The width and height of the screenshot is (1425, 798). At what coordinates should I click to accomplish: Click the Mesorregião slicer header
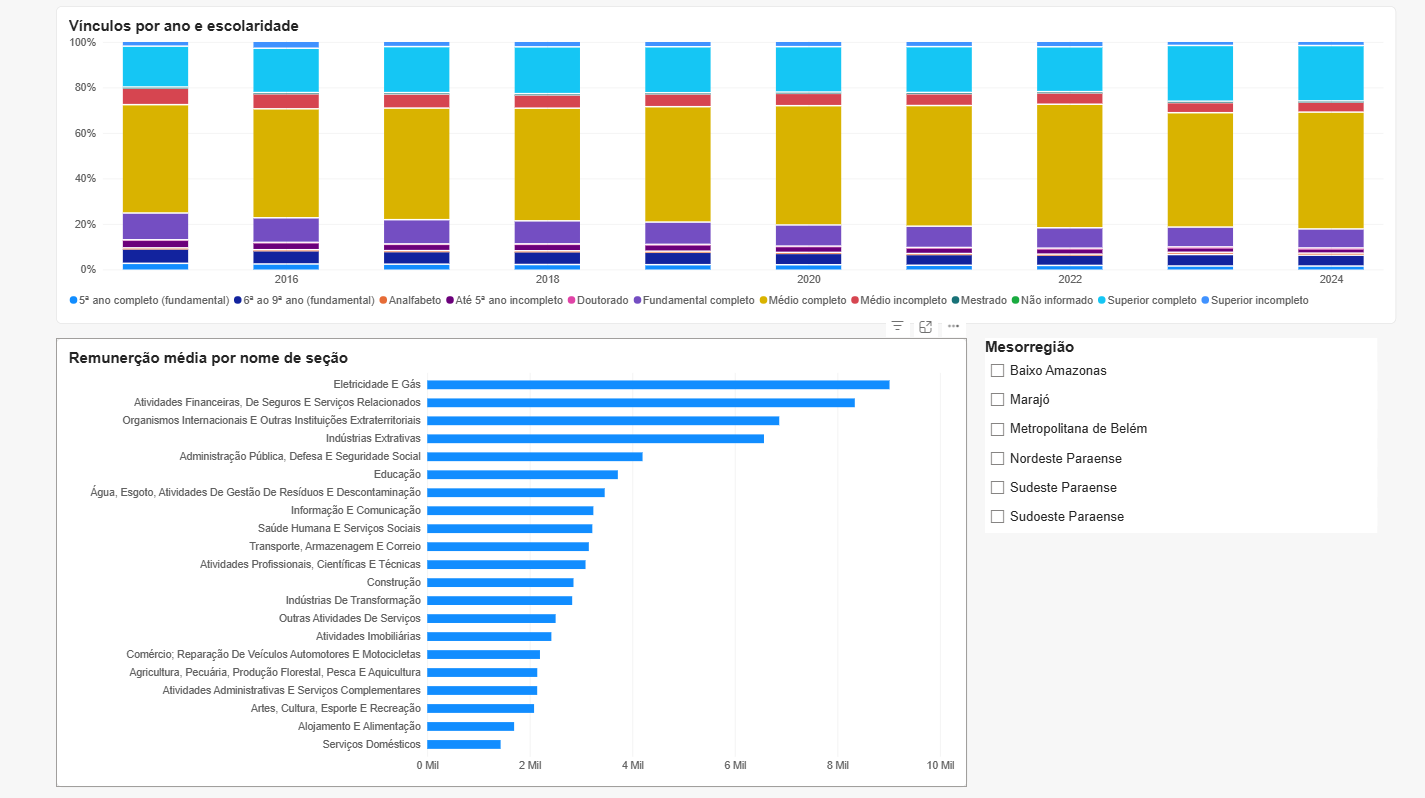1030,347
